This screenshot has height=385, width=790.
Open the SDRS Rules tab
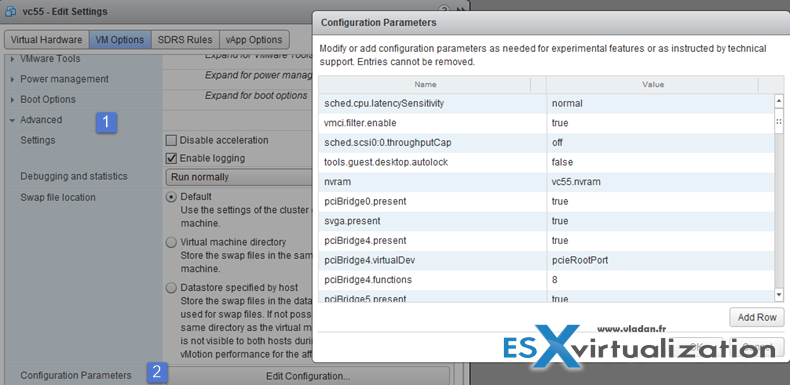click(x=185, y=40)
